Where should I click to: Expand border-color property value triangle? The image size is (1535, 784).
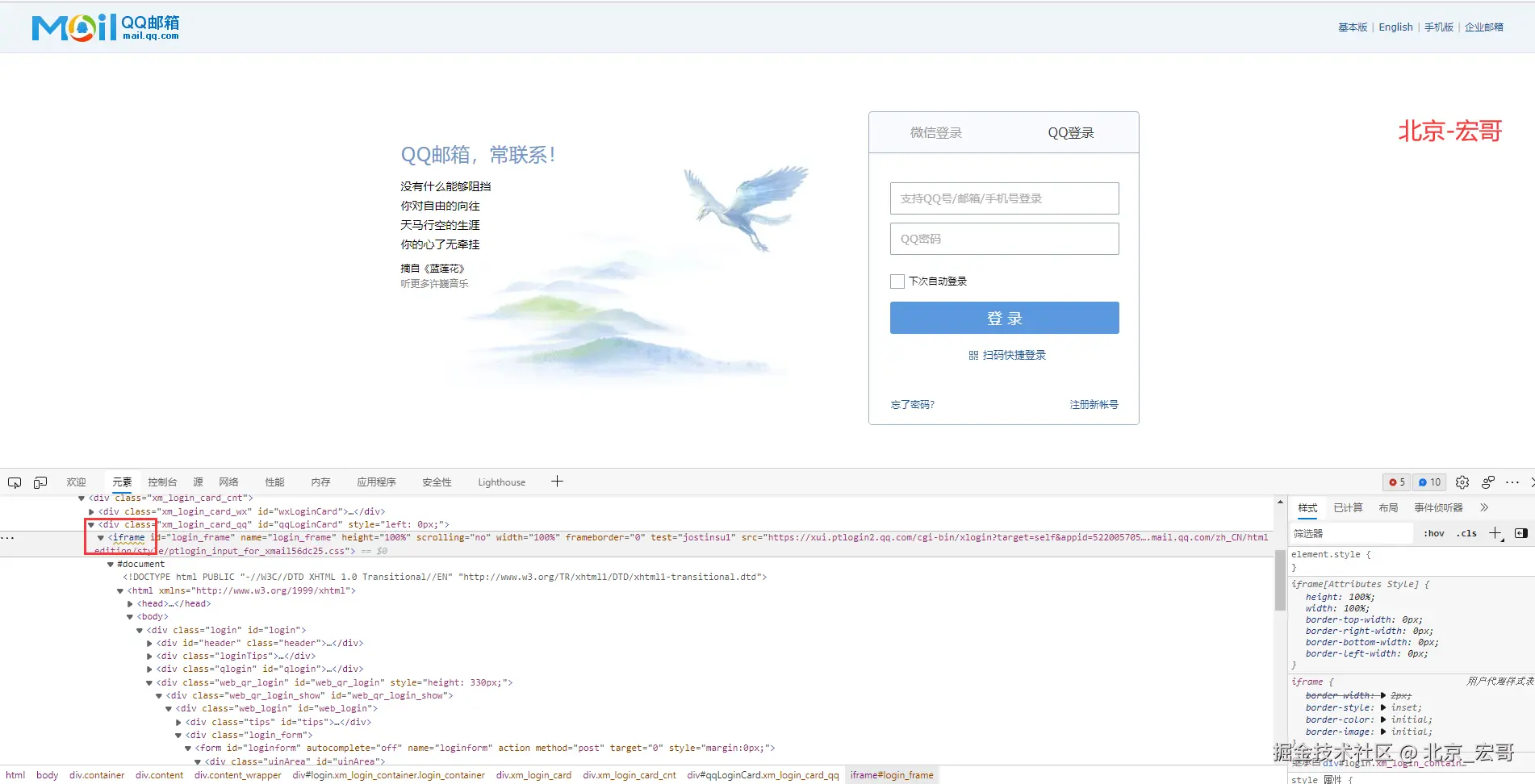[x=1383, y=719]
